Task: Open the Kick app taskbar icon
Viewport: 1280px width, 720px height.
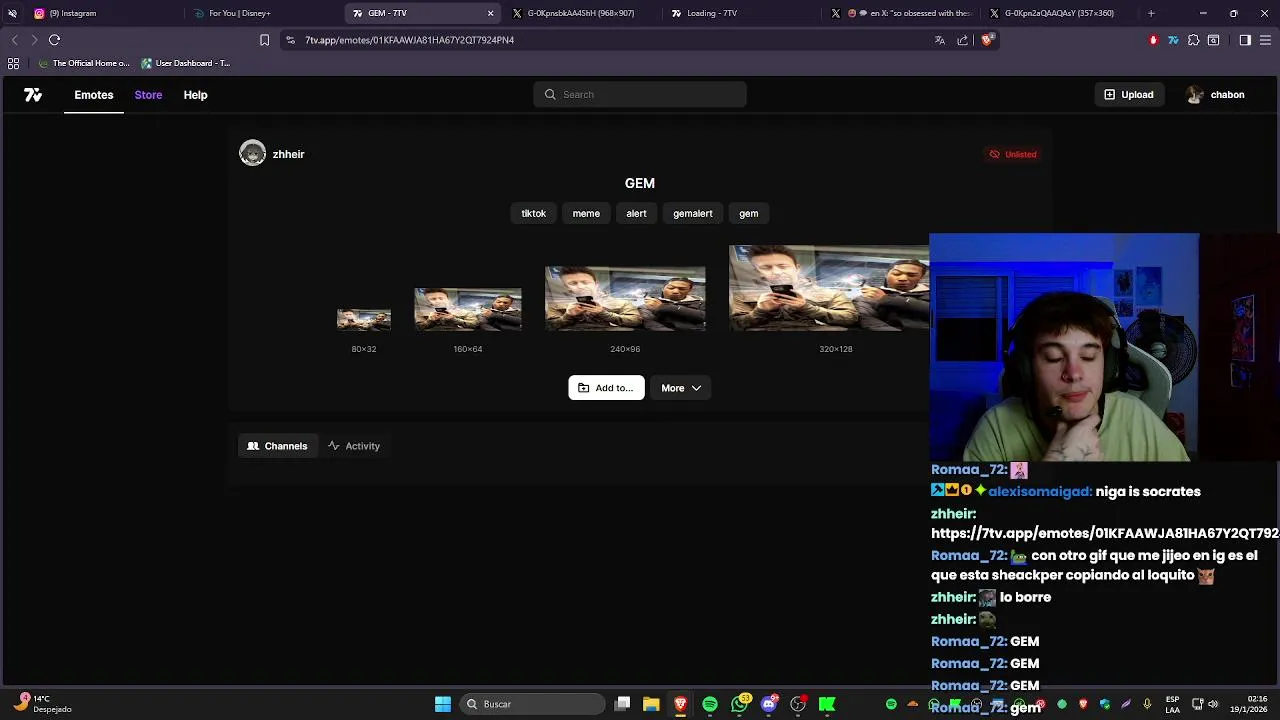Action: click(827, 704)
